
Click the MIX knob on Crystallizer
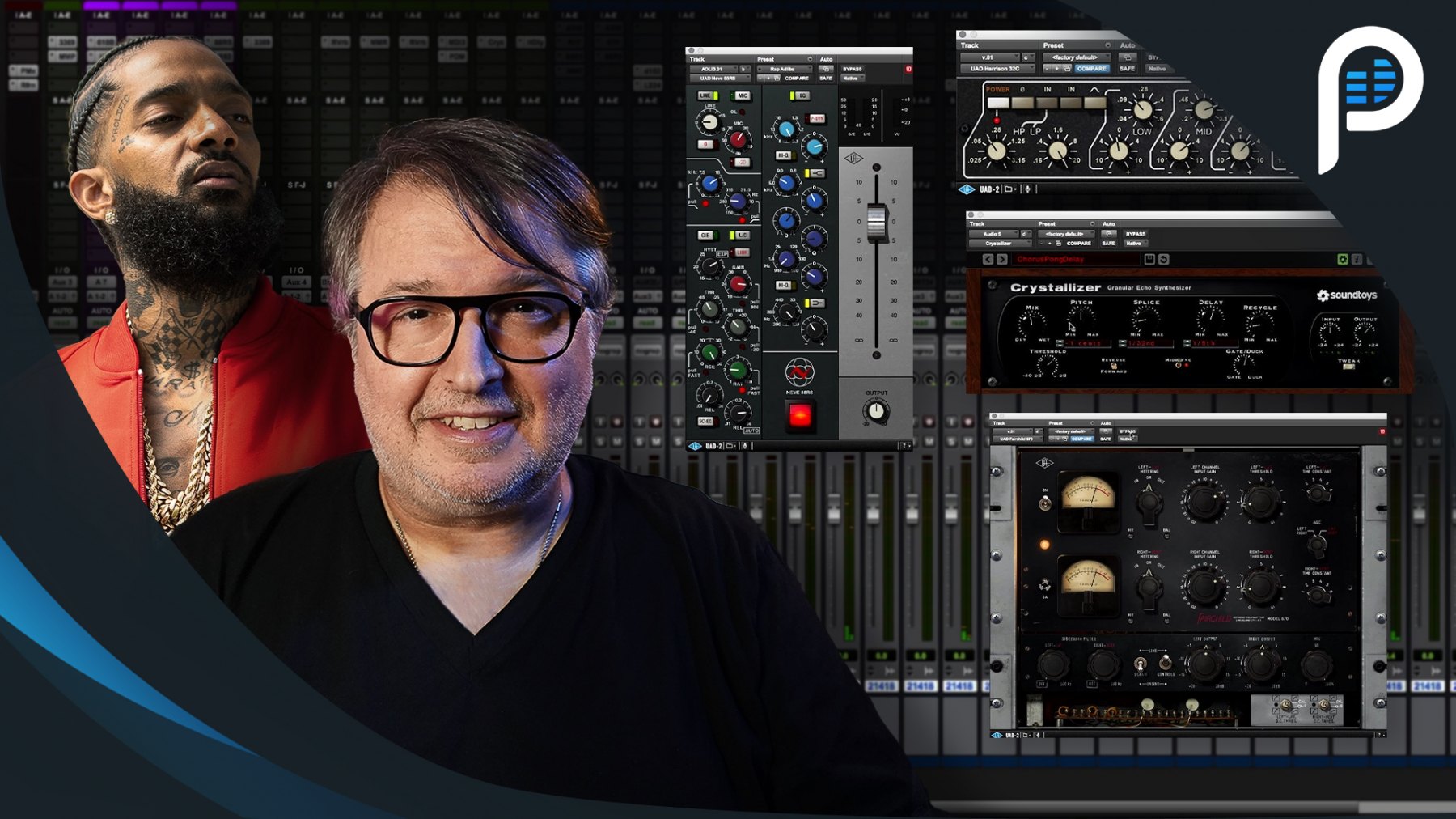(1031, 323)
